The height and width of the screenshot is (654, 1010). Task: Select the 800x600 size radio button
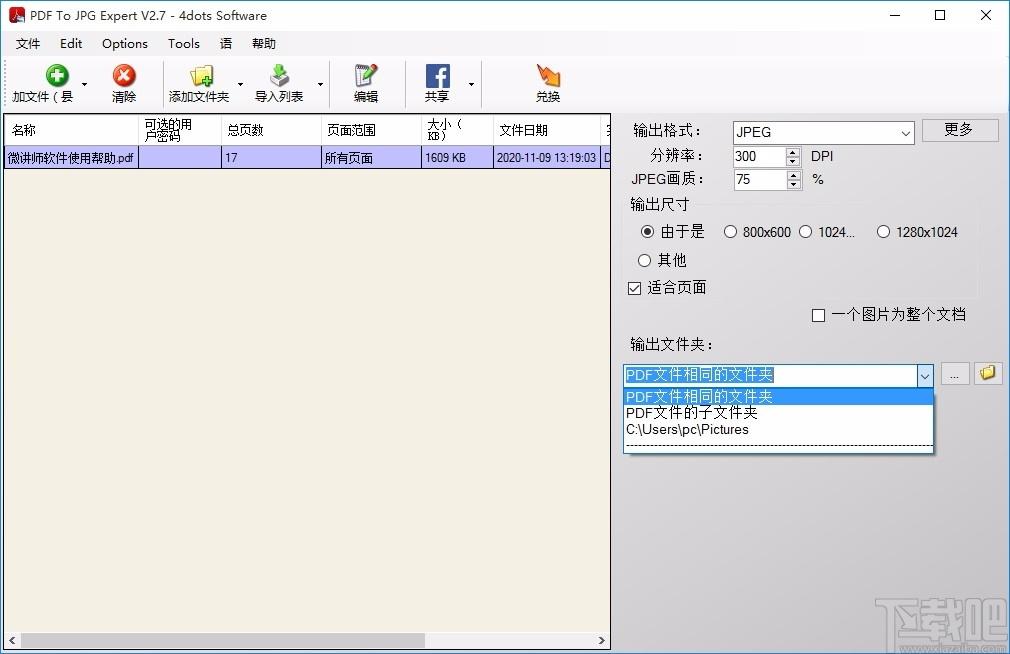click(x=730, y=231)
